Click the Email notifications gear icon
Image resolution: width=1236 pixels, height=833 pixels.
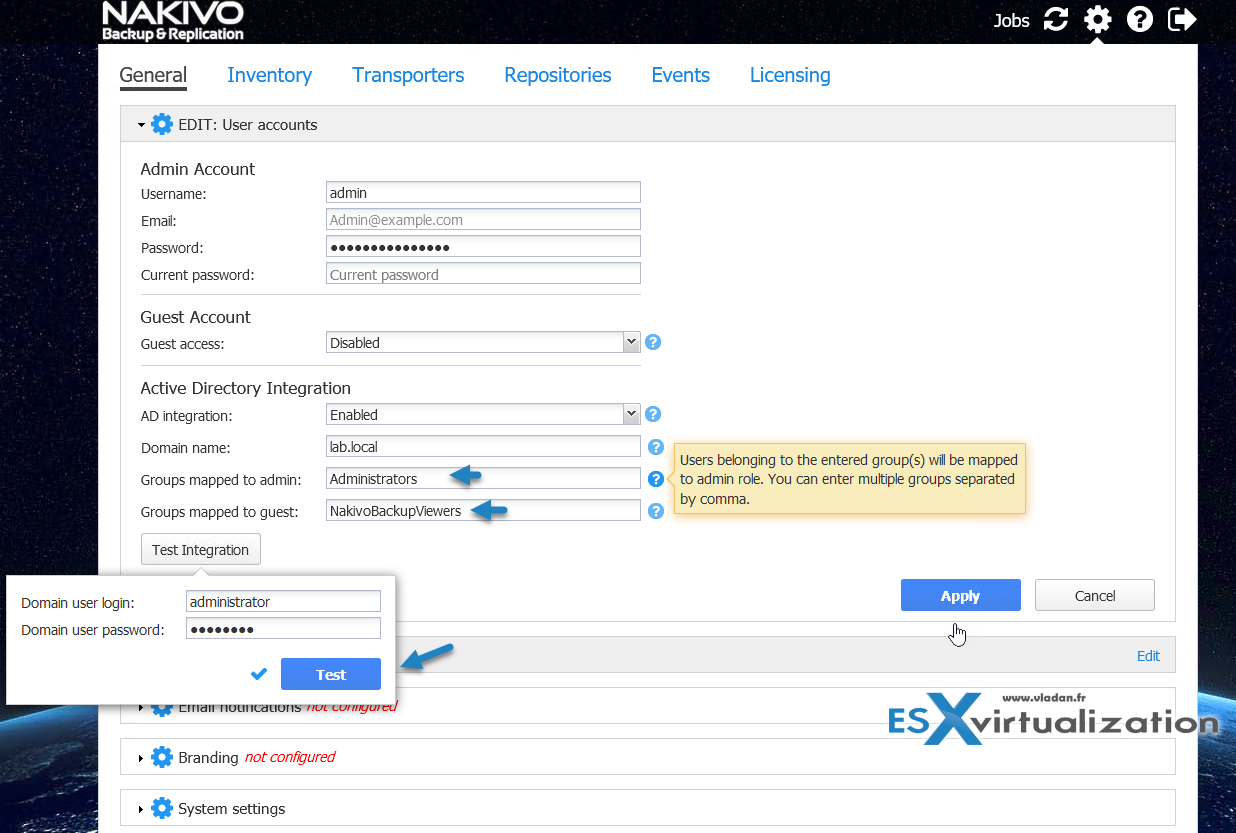coord(162,708)
